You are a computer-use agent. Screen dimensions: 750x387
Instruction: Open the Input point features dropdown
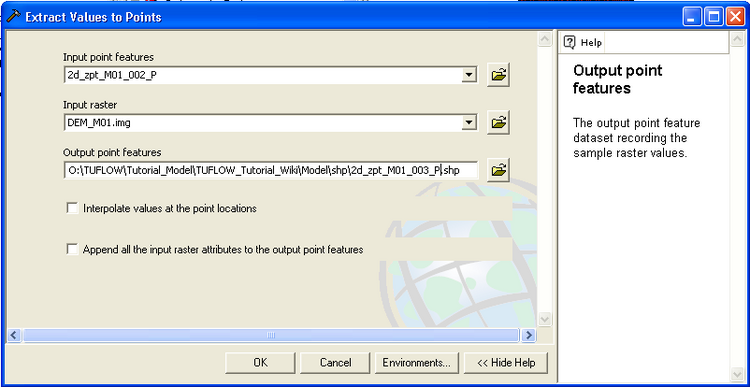470,75
